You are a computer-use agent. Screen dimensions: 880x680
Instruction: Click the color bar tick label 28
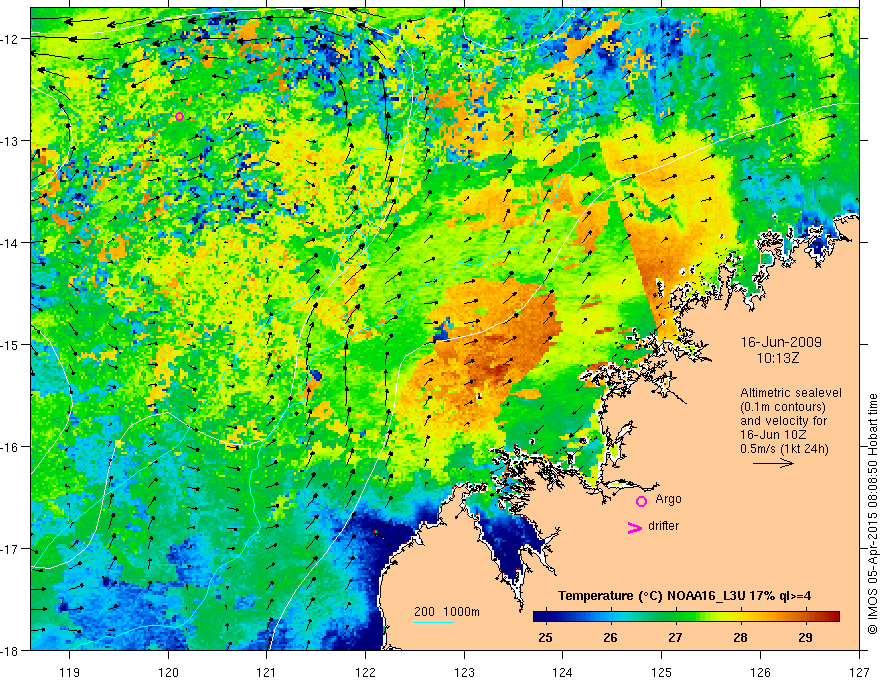click(740, 638)
